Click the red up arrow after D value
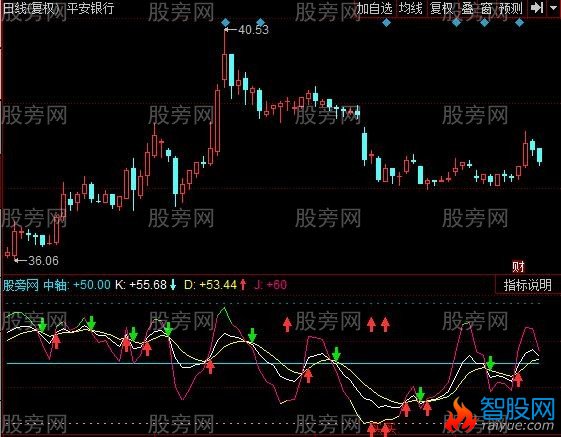 tap(243, 285)
